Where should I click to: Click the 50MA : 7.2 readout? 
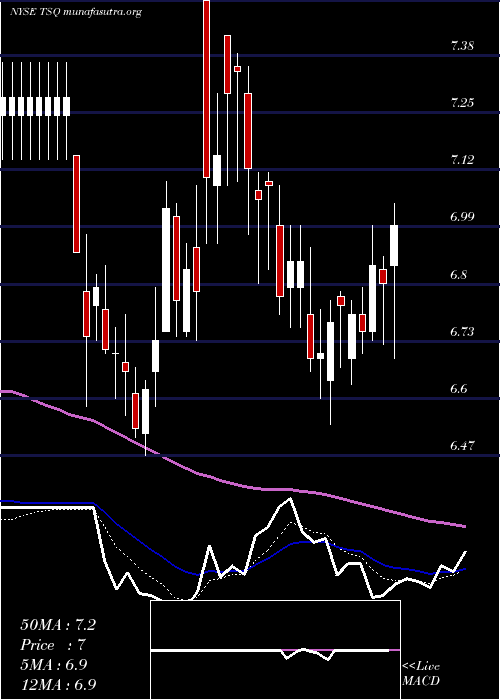tap(58, 625)
